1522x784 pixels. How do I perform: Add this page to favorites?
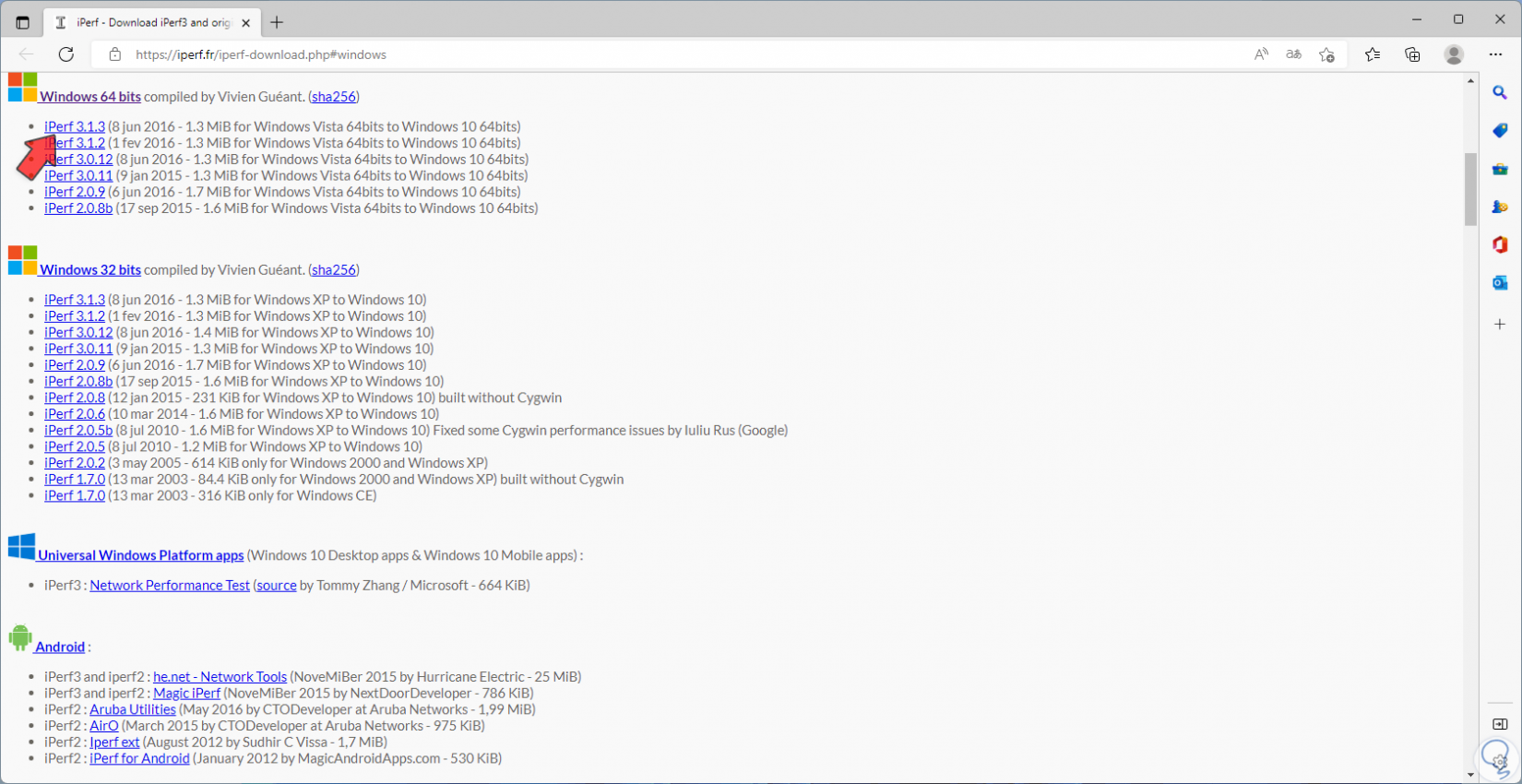point(1326,54)
